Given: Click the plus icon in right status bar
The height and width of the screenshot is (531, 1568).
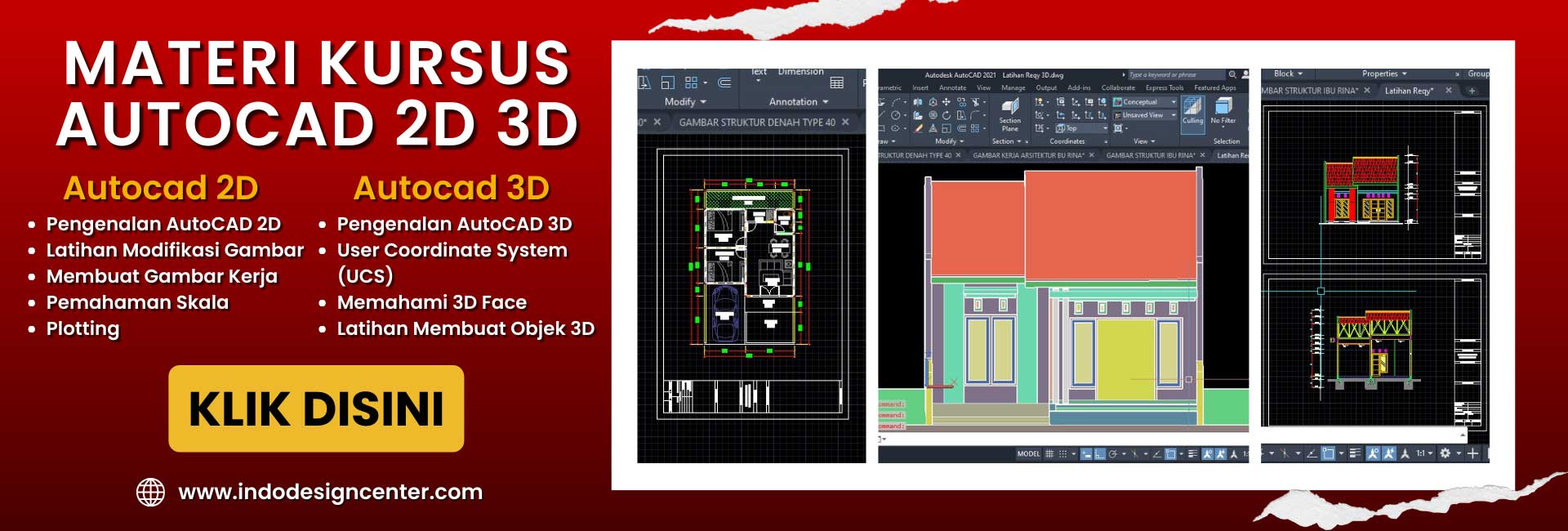Looking at the screenshot, I should pos(1472,453).
